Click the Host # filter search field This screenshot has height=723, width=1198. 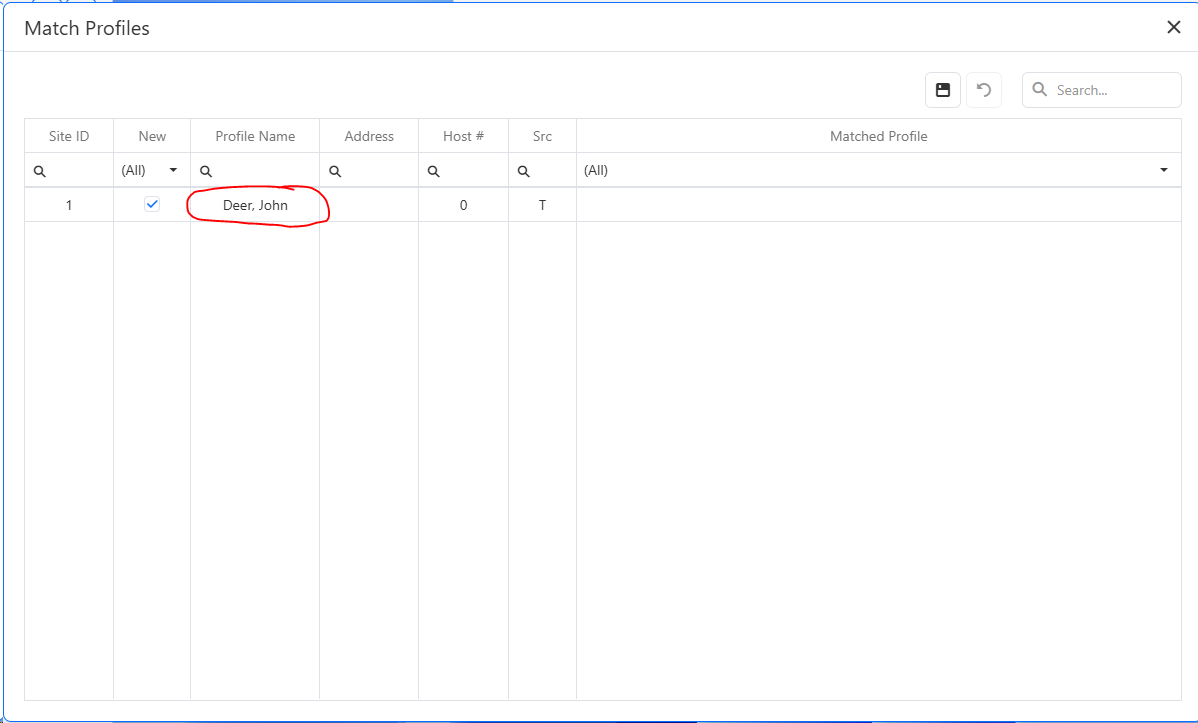(x=464, y=170)
